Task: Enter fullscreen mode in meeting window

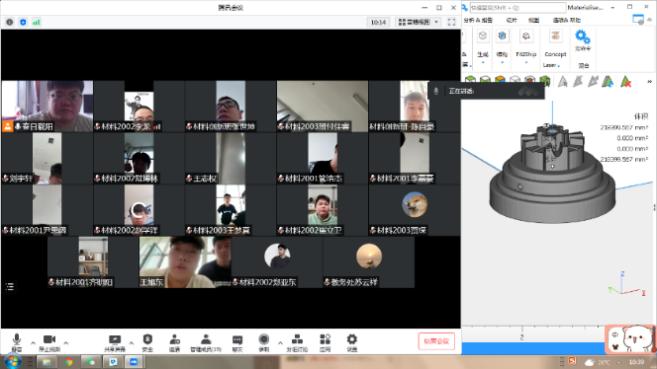Action: 451,22
